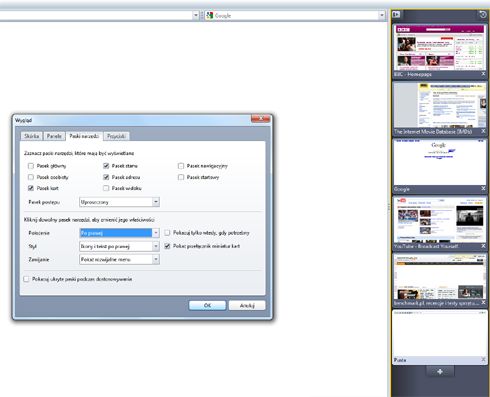This screenshot has height=397, width=490.
Task: Open the blank Pusta tab thumbnail
Action: (440, 334)
